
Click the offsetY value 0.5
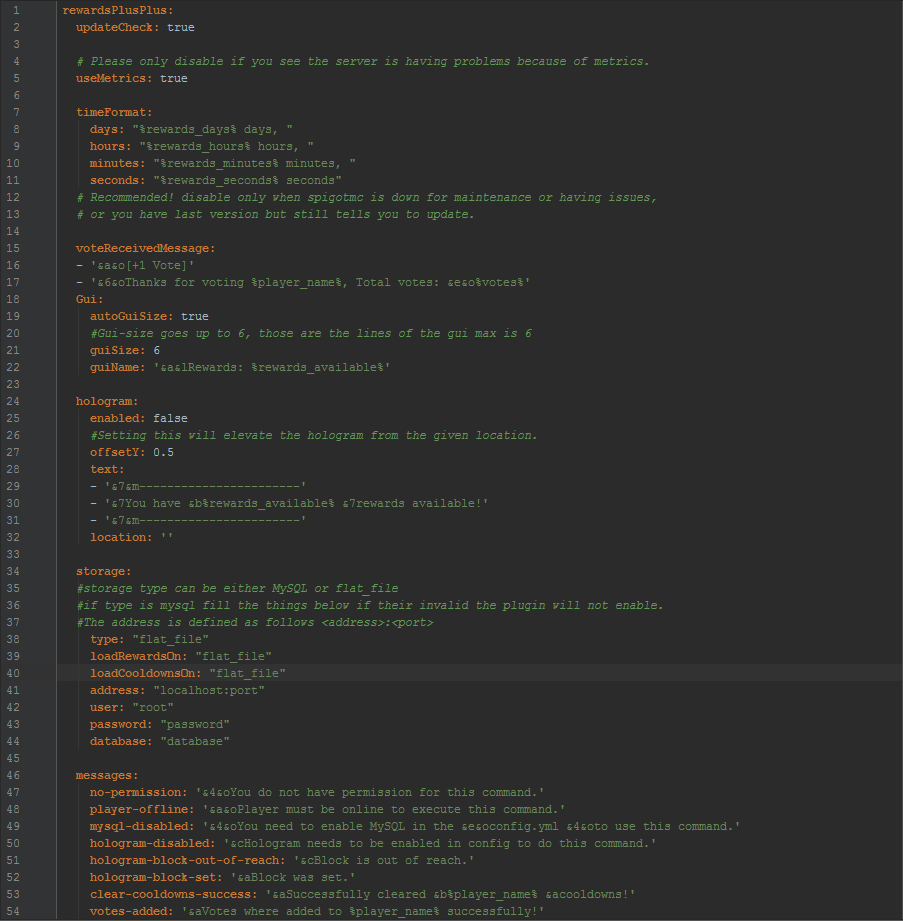click(x=164, y=452)
